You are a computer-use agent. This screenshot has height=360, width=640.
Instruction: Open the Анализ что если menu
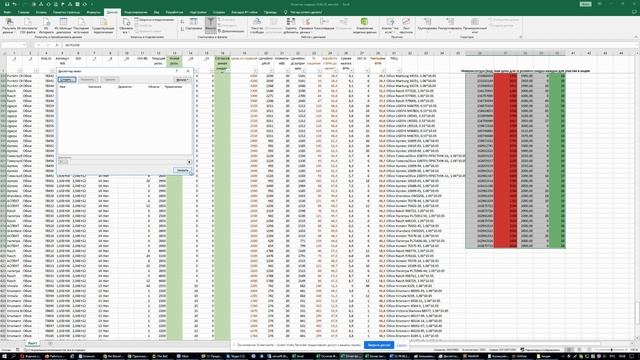click(390, 26)
